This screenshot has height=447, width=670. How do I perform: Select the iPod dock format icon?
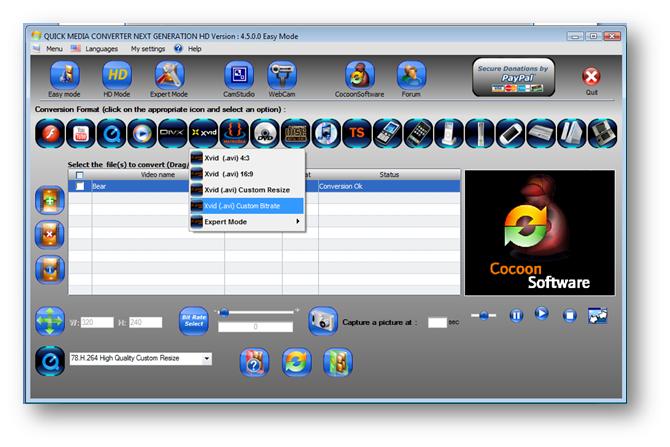click(x=449, y=134)
